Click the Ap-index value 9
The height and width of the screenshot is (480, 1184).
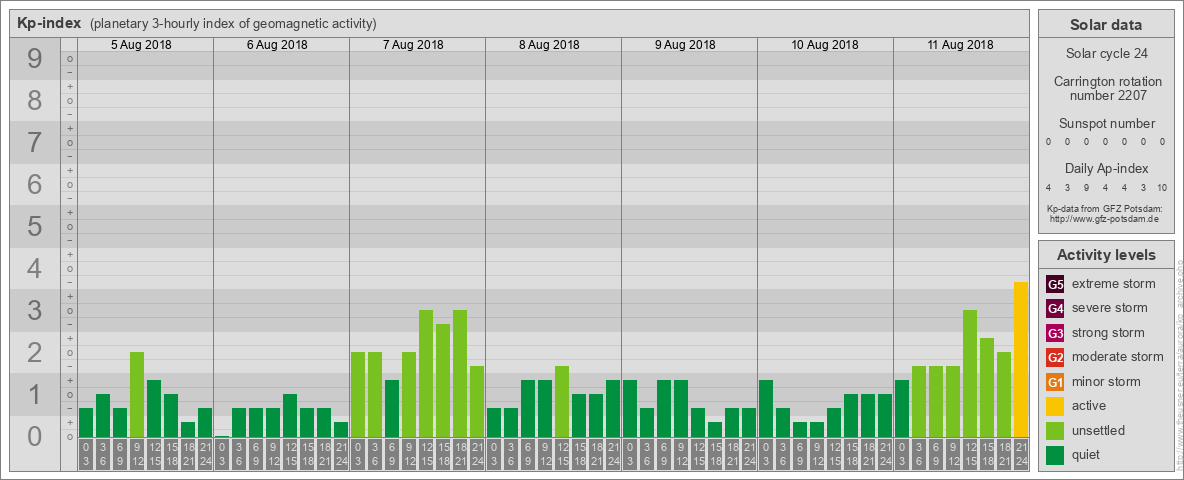point(1087,188)
